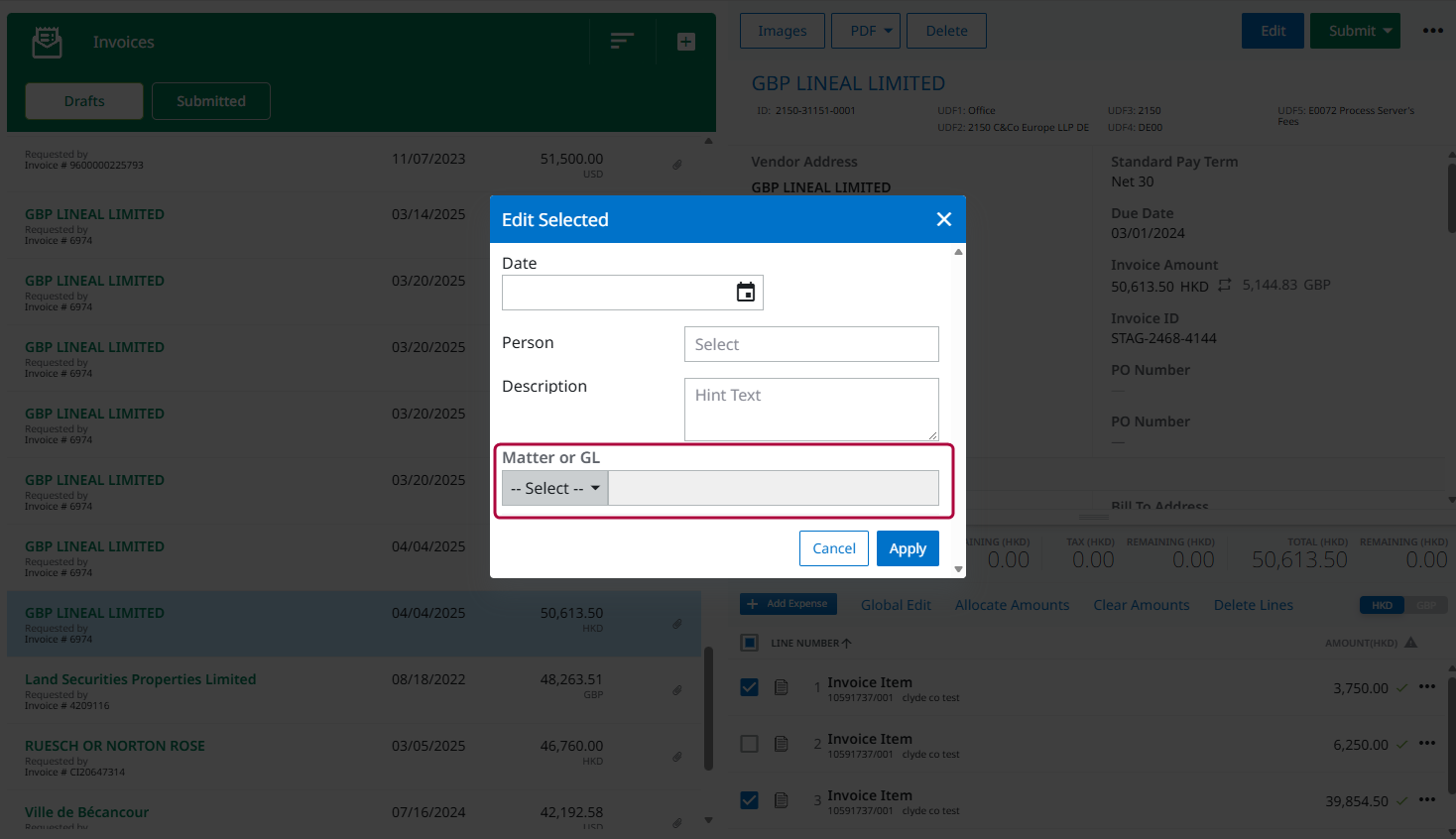
Task: Click the currency exchange icon beside 50,613.50 HKD
Action: coord(1225,285)
